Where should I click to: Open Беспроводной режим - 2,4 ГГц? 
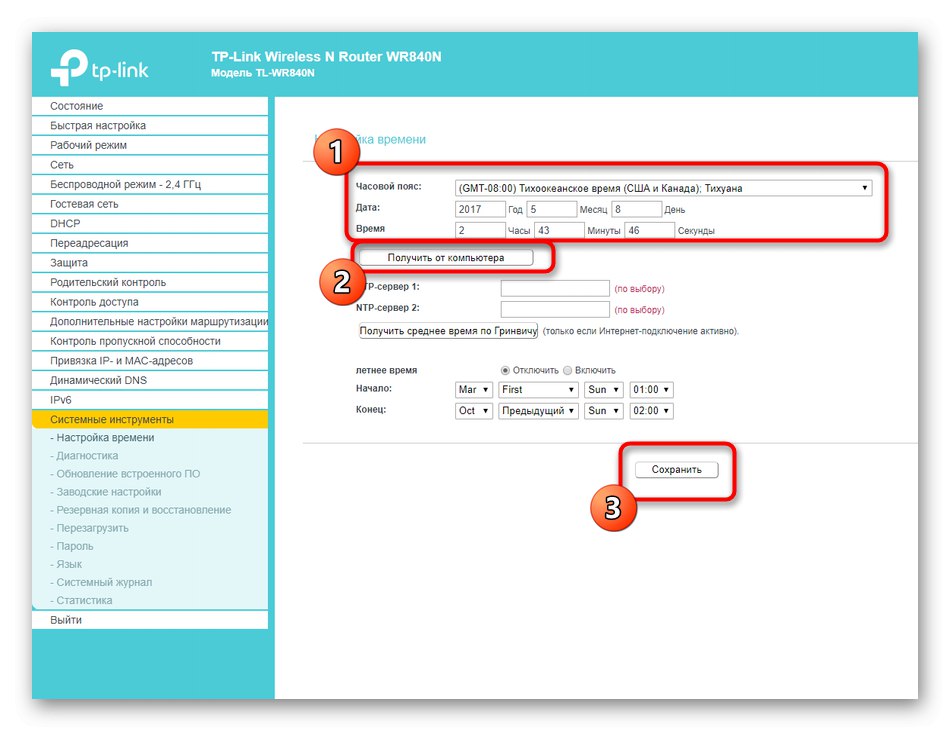tap(150, 184)
